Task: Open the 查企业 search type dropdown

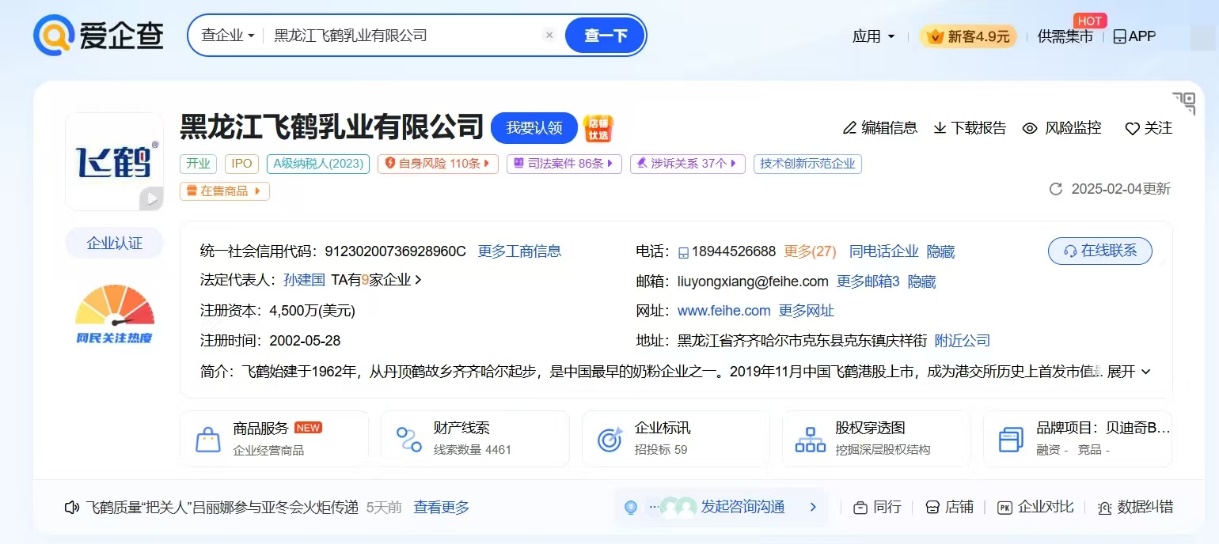Action: (x=228, y=35)
